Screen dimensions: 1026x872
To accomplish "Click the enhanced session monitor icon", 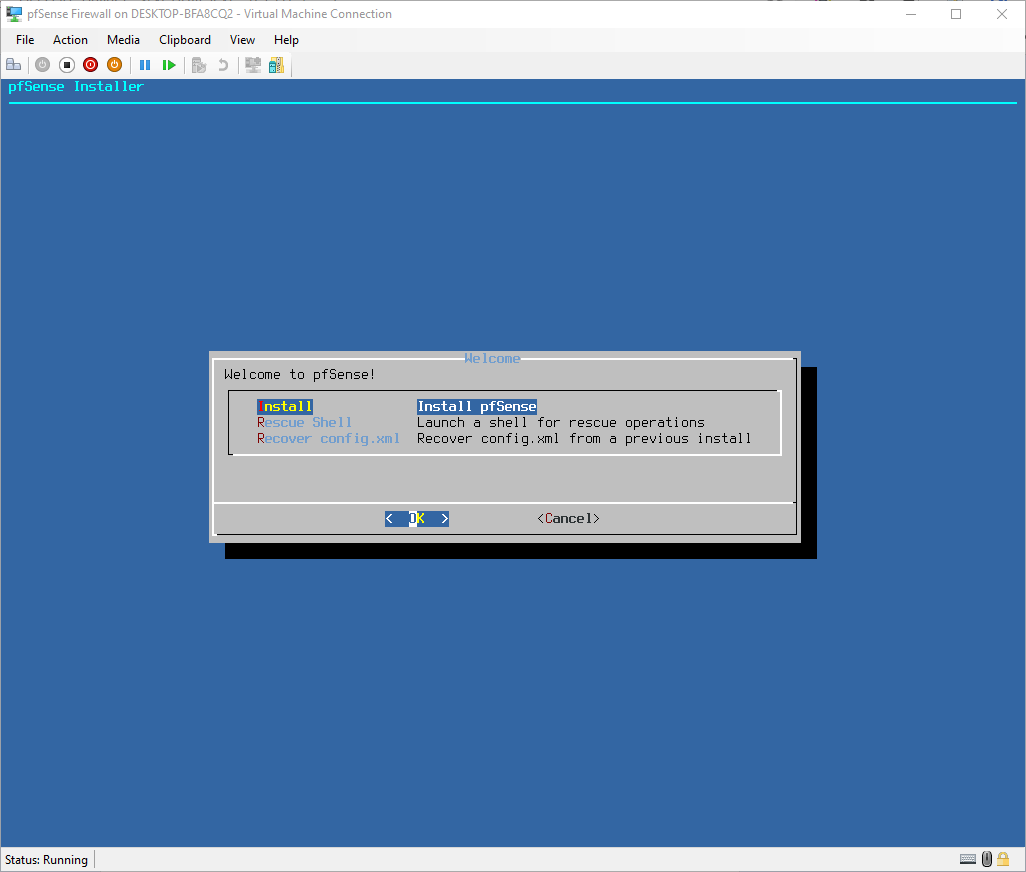I will (x=253, y=65).
